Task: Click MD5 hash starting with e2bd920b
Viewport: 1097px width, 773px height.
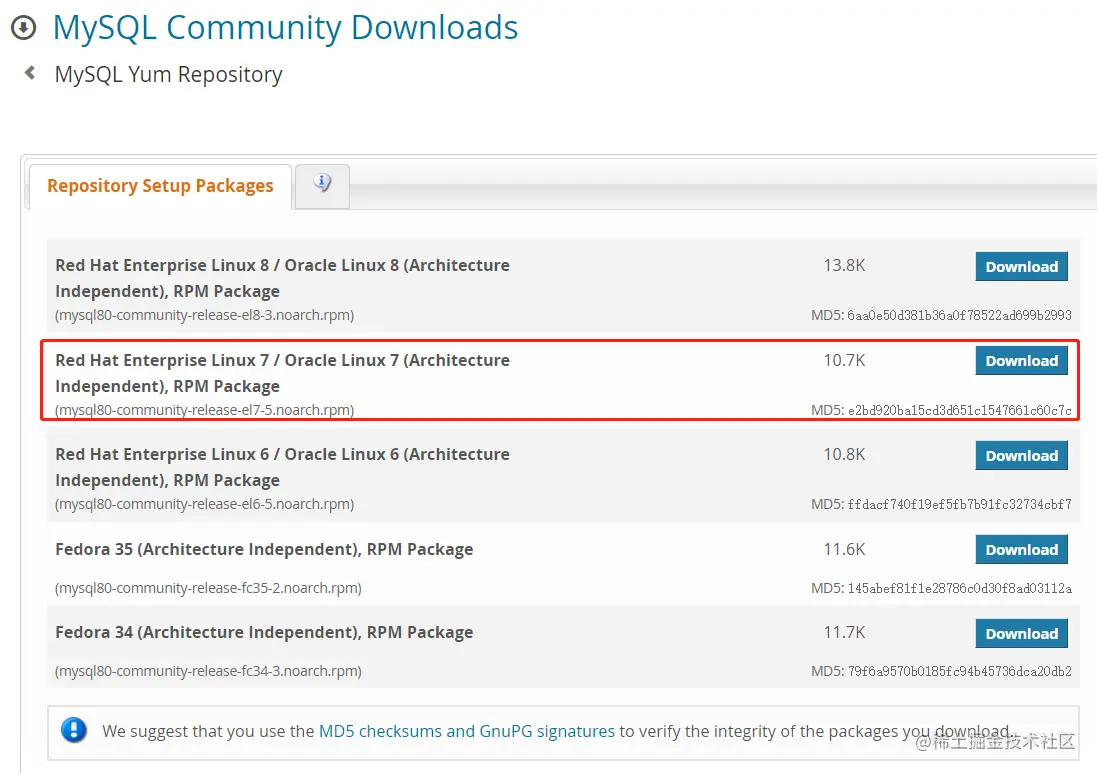Action: click(x=959, y=410)
